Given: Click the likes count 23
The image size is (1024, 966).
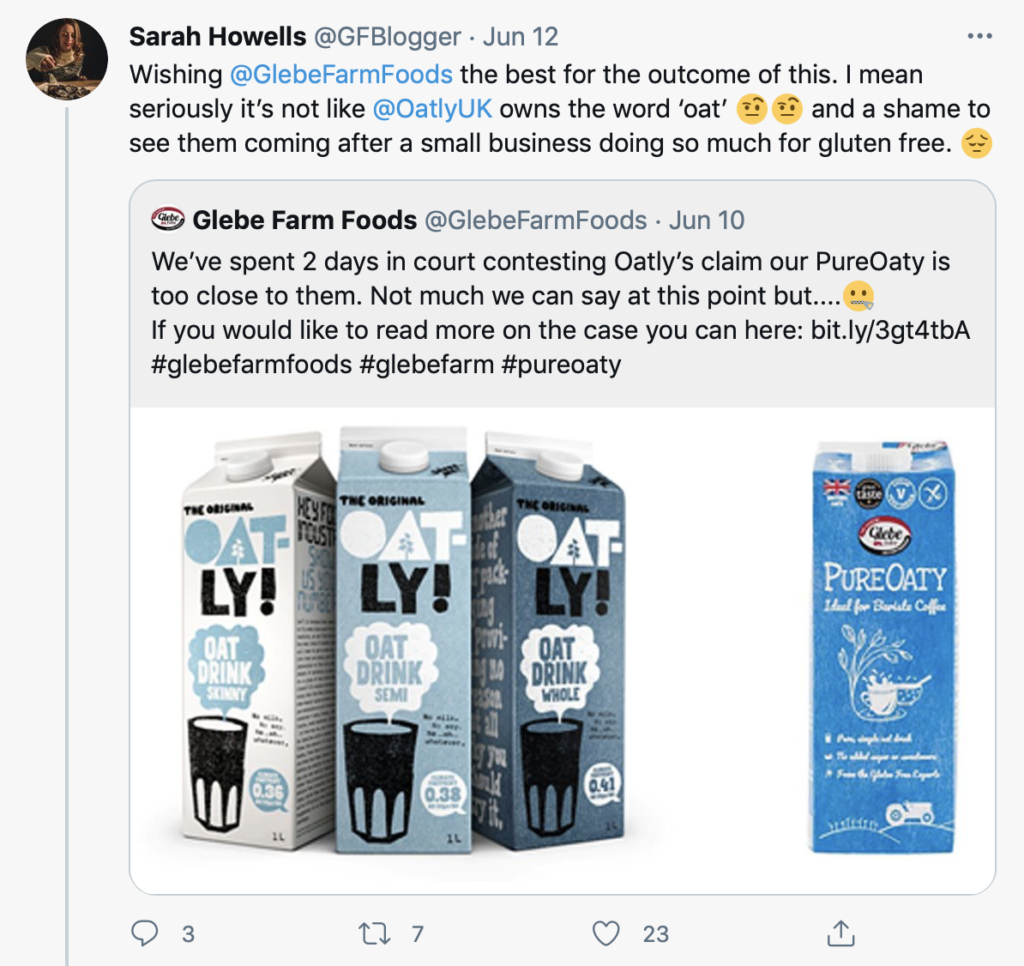Looking at the screenshot, I should [x=656, y=934].
